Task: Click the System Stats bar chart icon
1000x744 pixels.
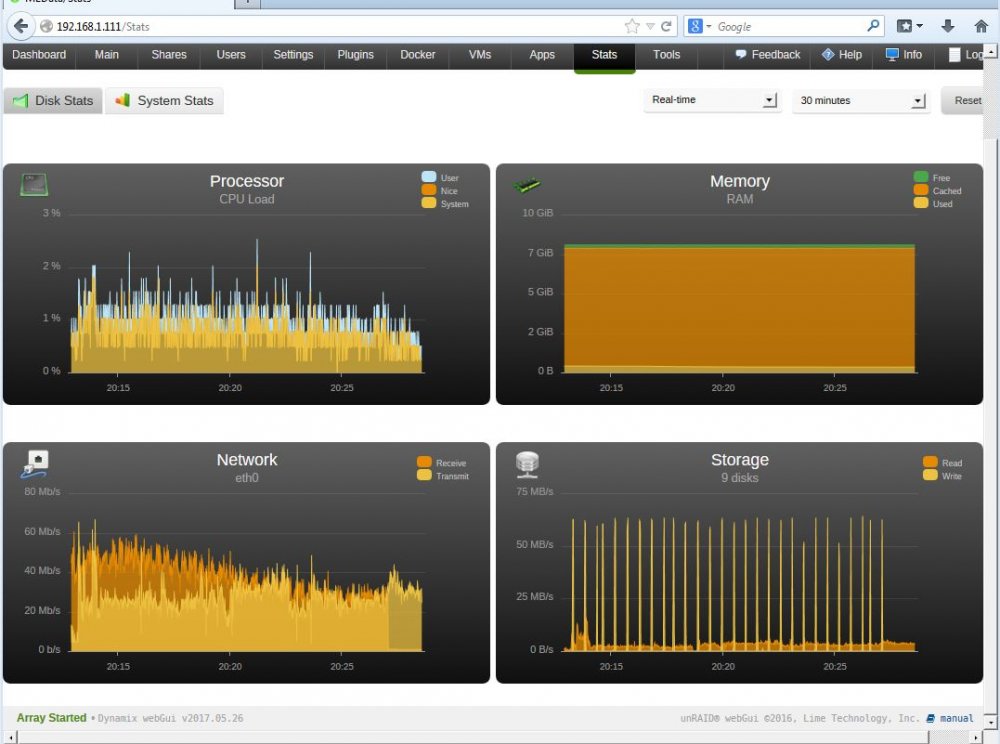Action: [122, 100]
